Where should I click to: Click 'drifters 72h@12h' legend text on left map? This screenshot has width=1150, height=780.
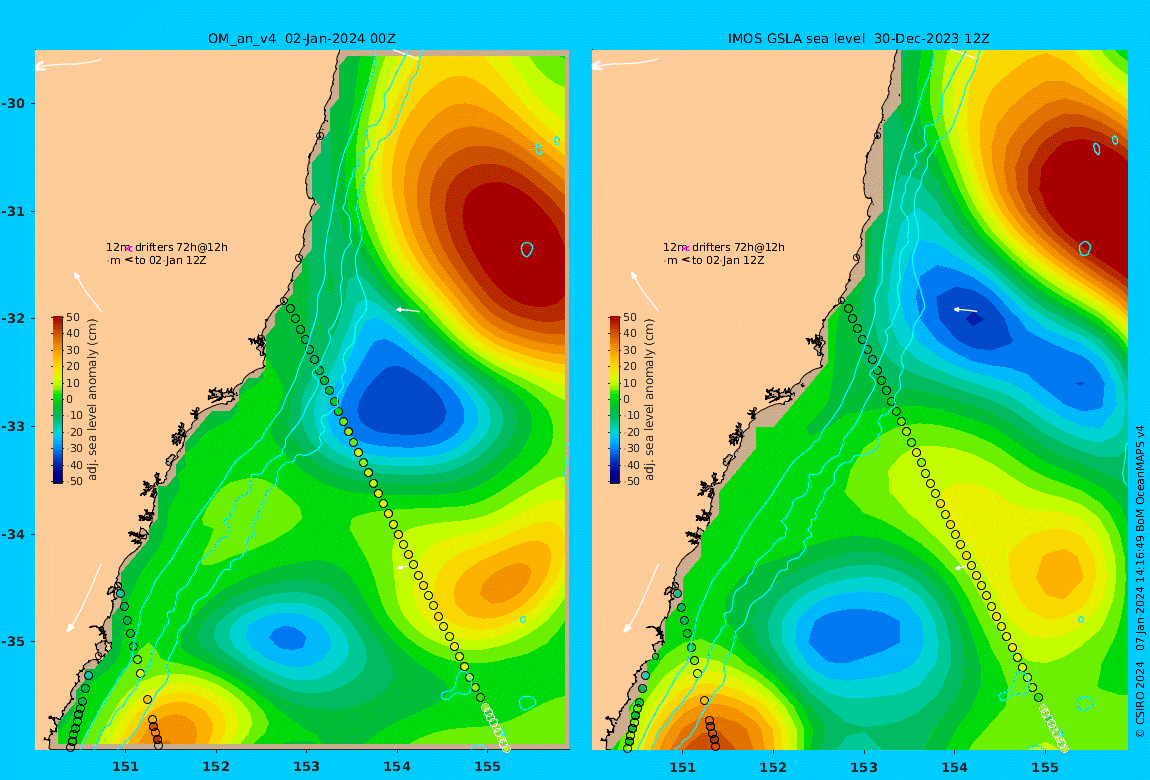pyautogui.click(x=181, y=248)
